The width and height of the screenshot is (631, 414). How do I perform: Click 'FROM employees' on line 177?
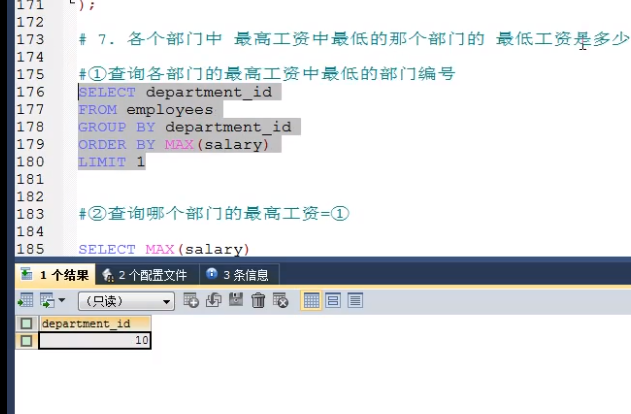(146, 109)
